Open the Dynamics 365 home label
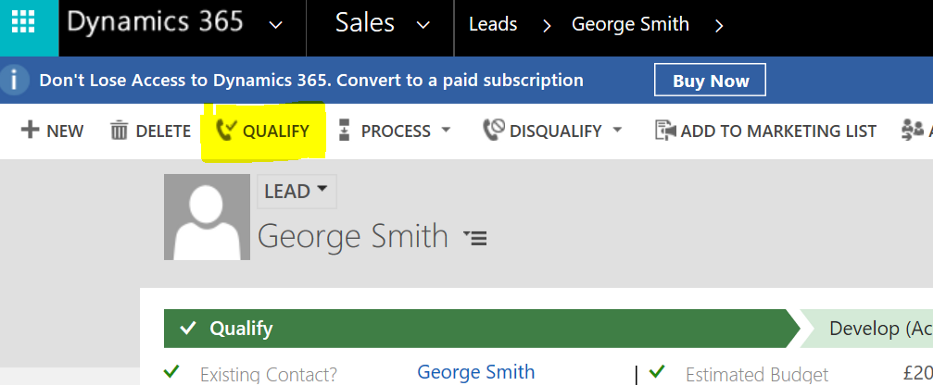This screenshot has width=933, height=385. 155,22
